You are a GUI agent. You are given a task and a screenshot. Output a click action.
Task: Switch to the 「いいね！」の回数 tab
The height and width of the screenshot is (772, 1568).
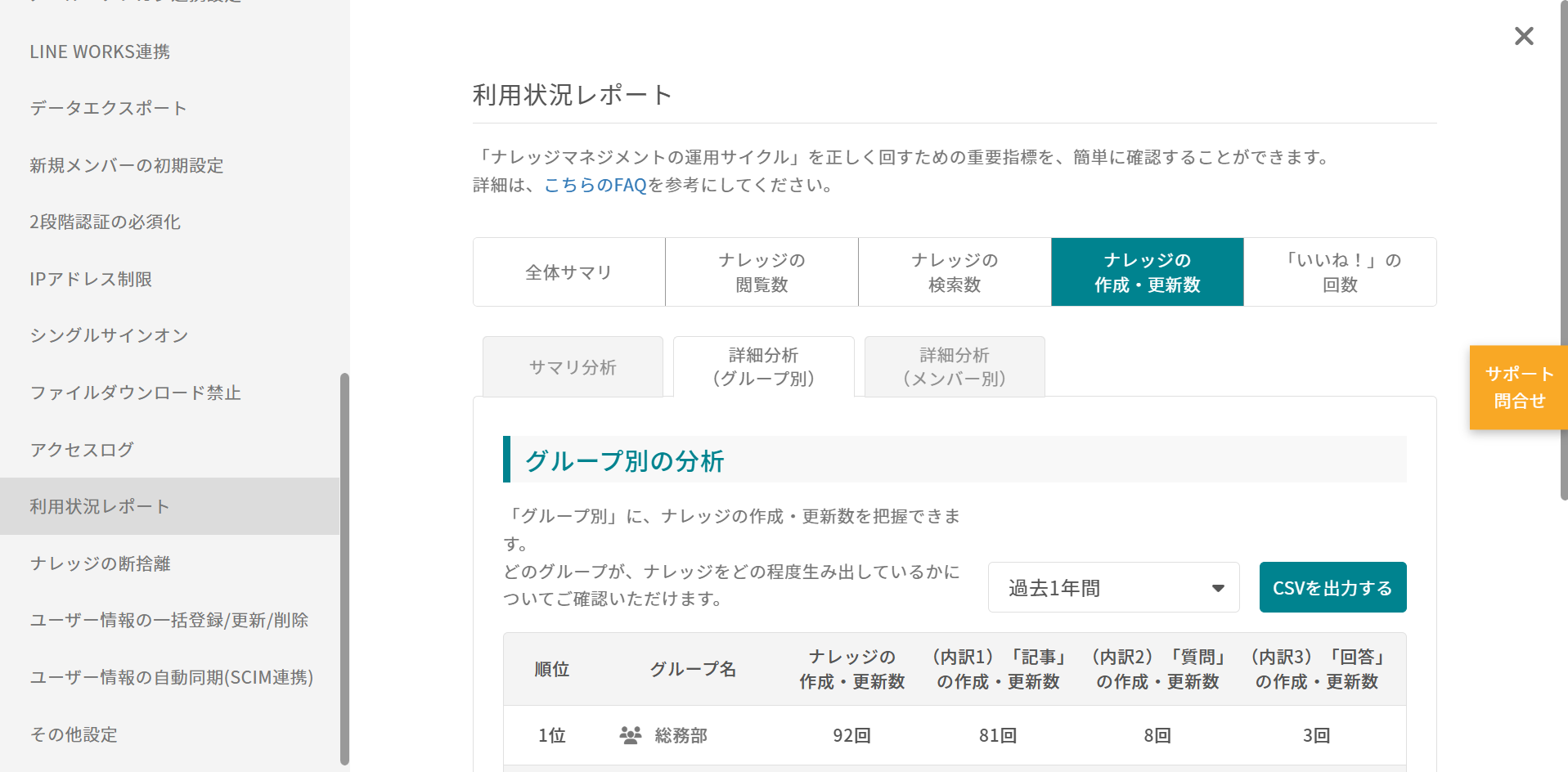[x=1340, y=272]
